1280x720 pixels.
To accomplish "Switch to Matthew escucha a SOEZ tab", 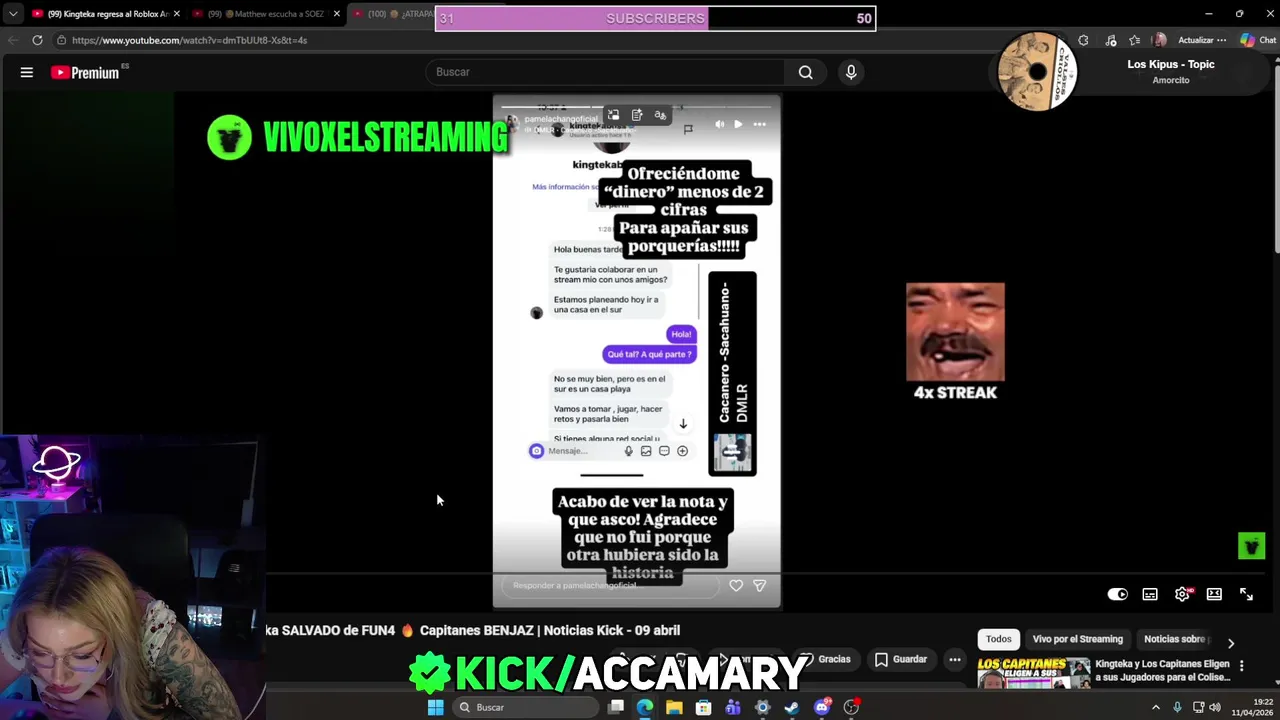I will (265, 14).
